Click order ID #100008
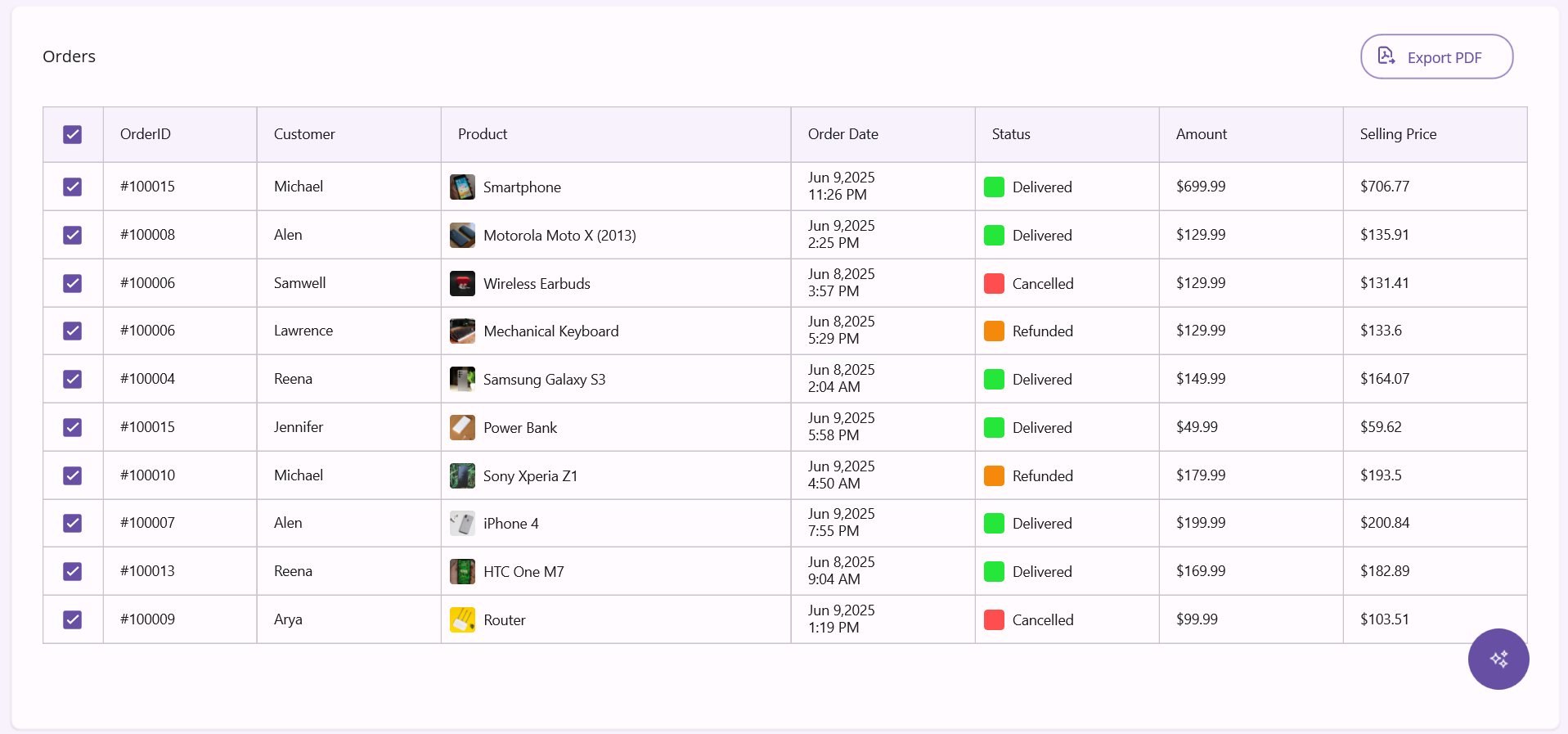 coord(147,235)
